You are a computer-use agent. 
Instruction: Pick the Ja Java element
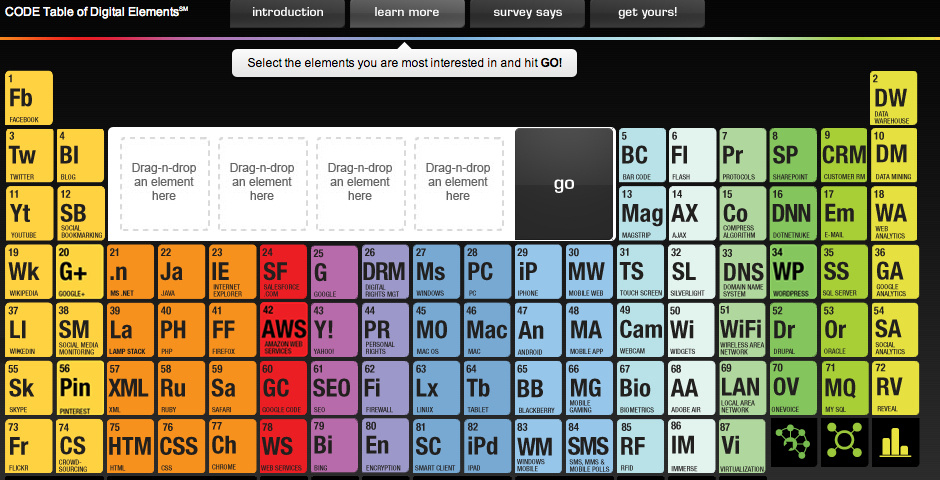click(182, 271)
